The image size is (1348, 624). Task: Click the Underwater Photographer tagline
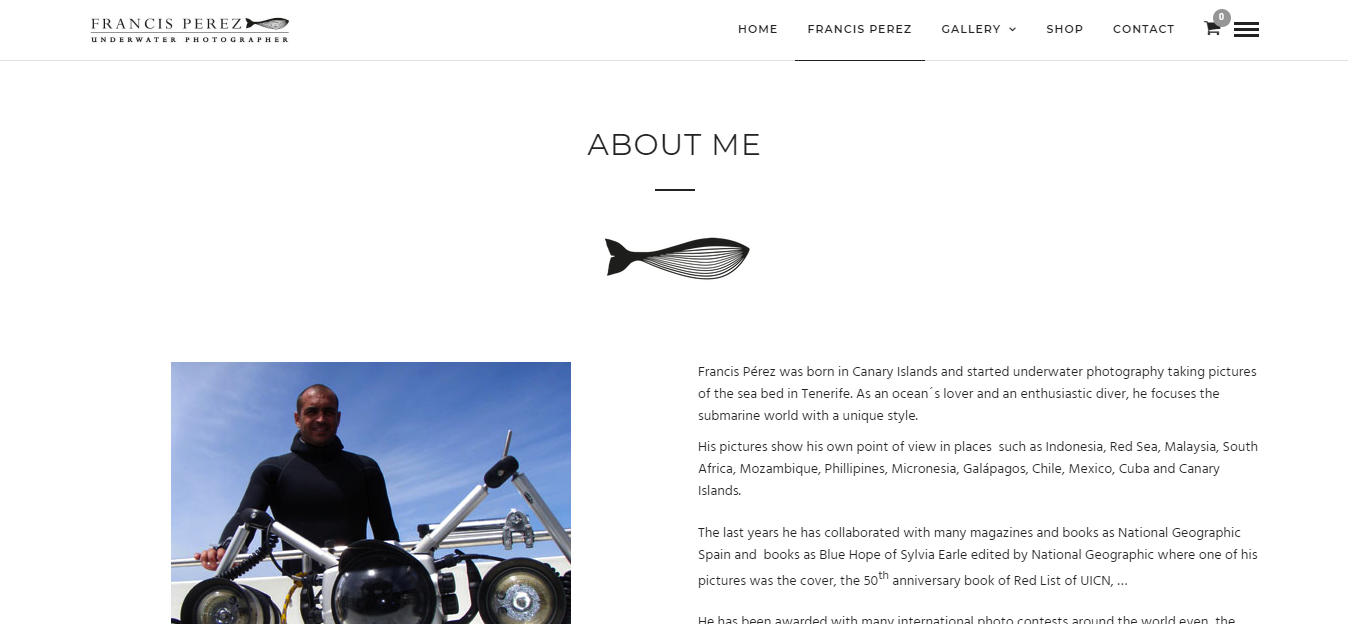tap(190, 39)
